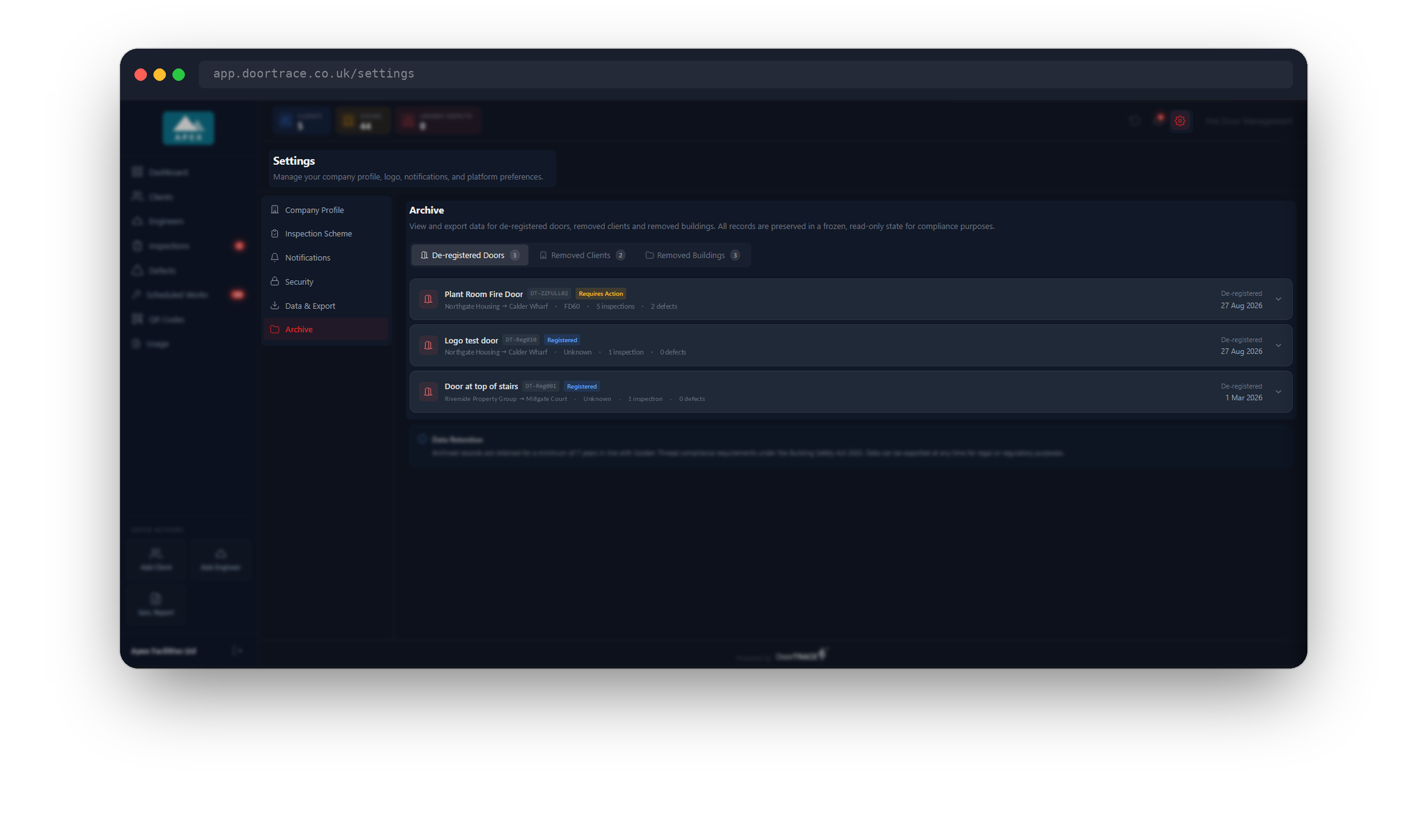
Task: Click the DT-Reg001 door ID tag
Action: point(540,387)
